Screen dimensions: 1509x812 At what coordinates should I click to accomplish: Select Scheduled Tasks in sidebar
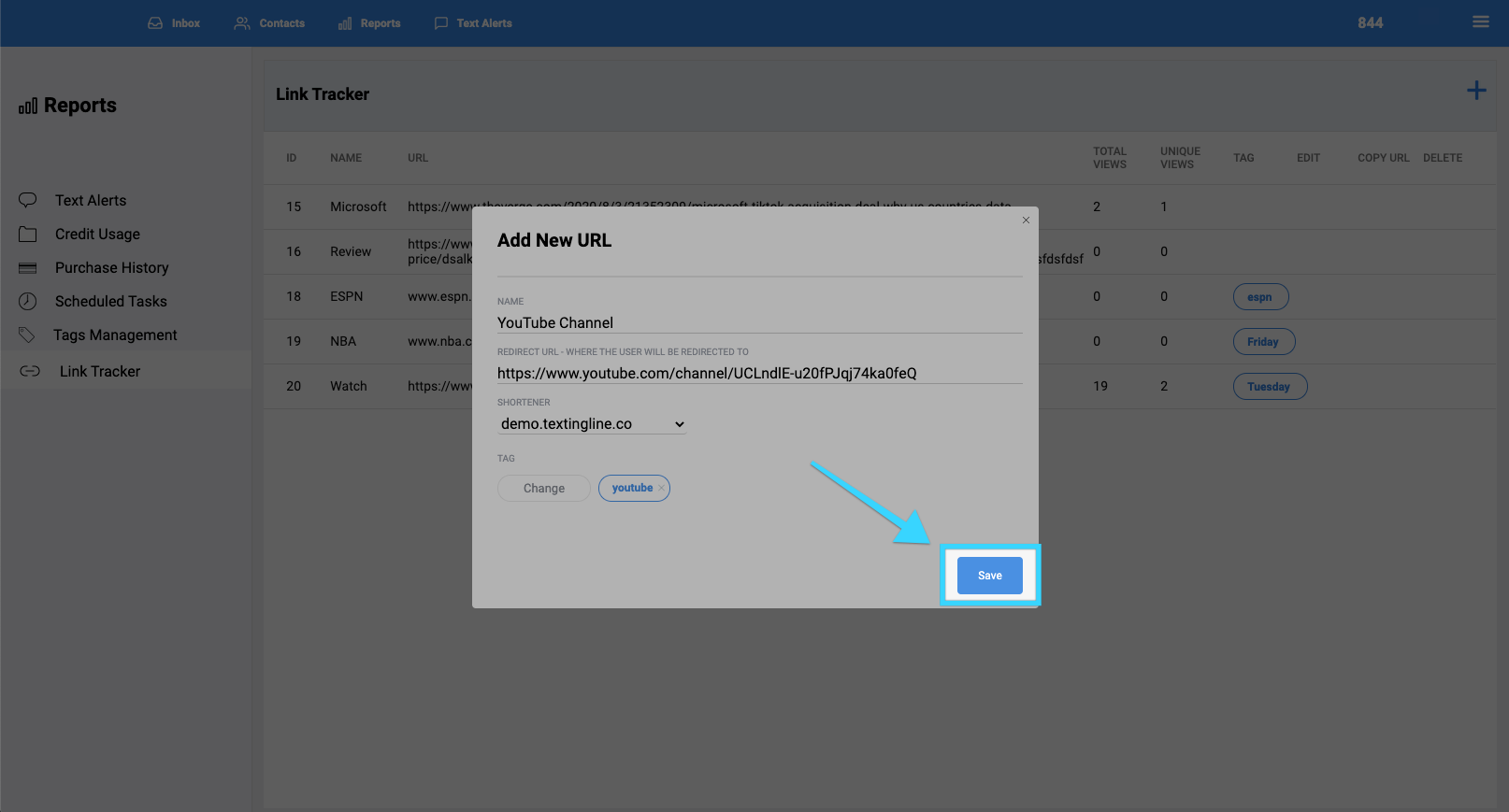(x=110, y=301)
